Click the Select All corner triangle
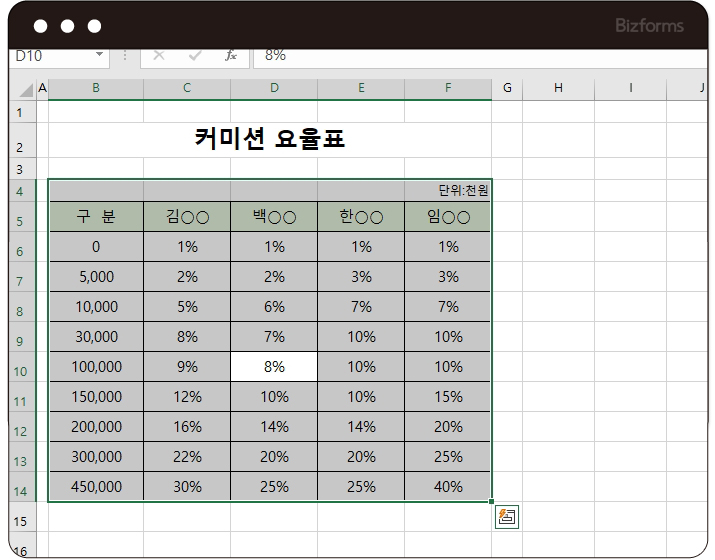 pos(26,90)
